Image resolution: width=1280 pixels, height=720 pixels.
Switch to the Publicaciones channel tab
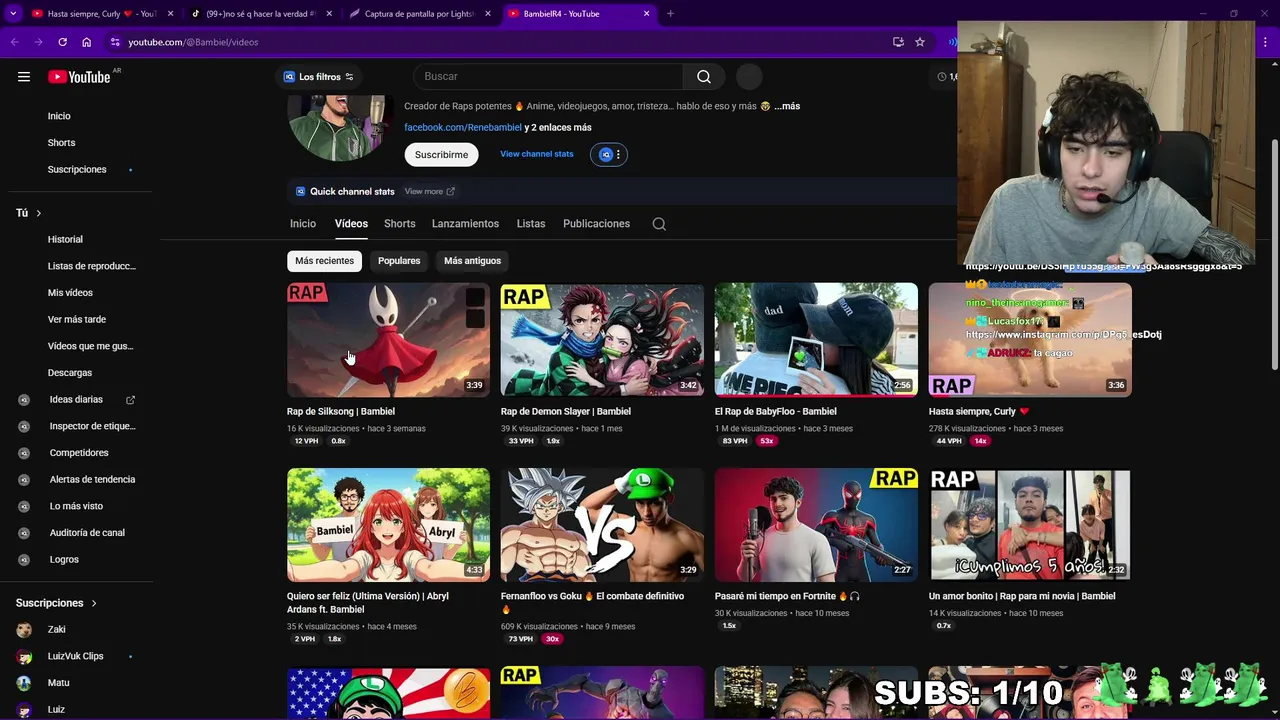tap(596, 224)
